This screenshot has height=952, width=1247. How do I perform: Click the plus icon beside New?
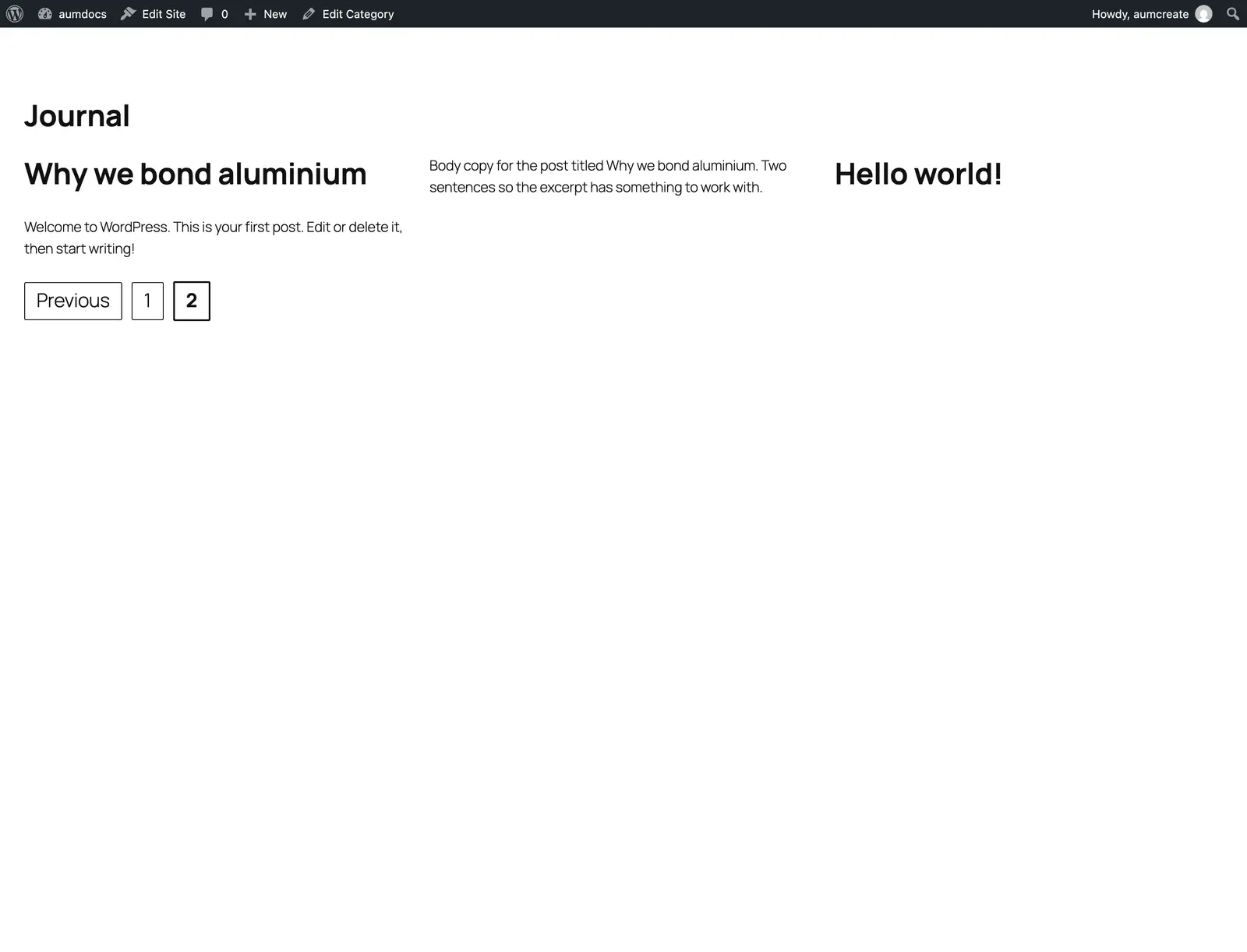point(250,14)
